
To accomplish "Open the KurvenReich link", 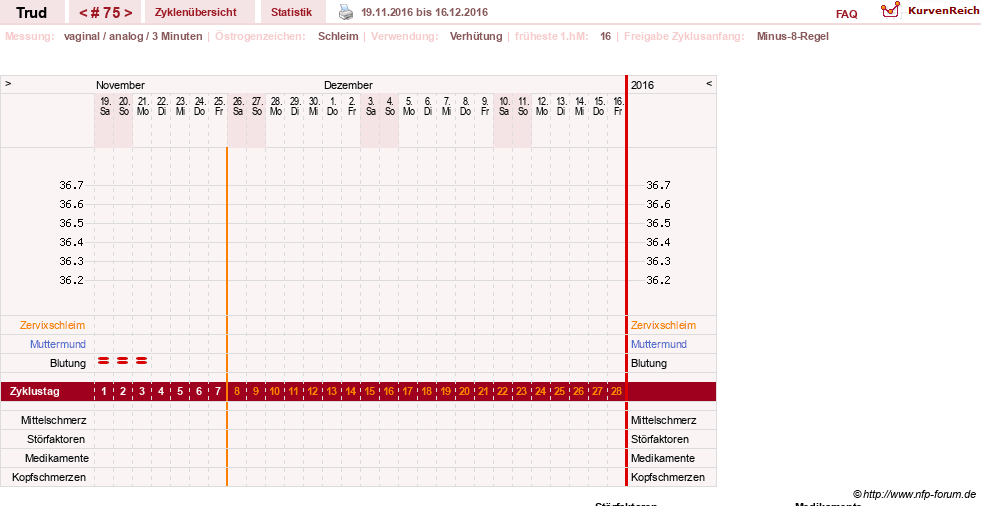I will pyautogui.click(x=943, y=11).
